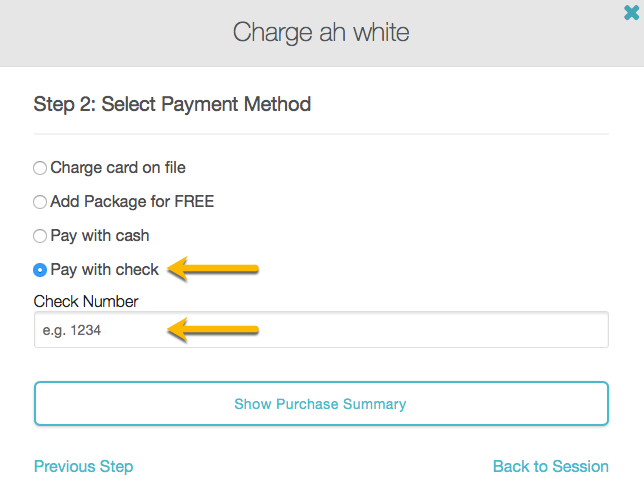This screenshot has height=494, width=644.
Task: Open the Back to Session link
Action: (x=550, y=466)
